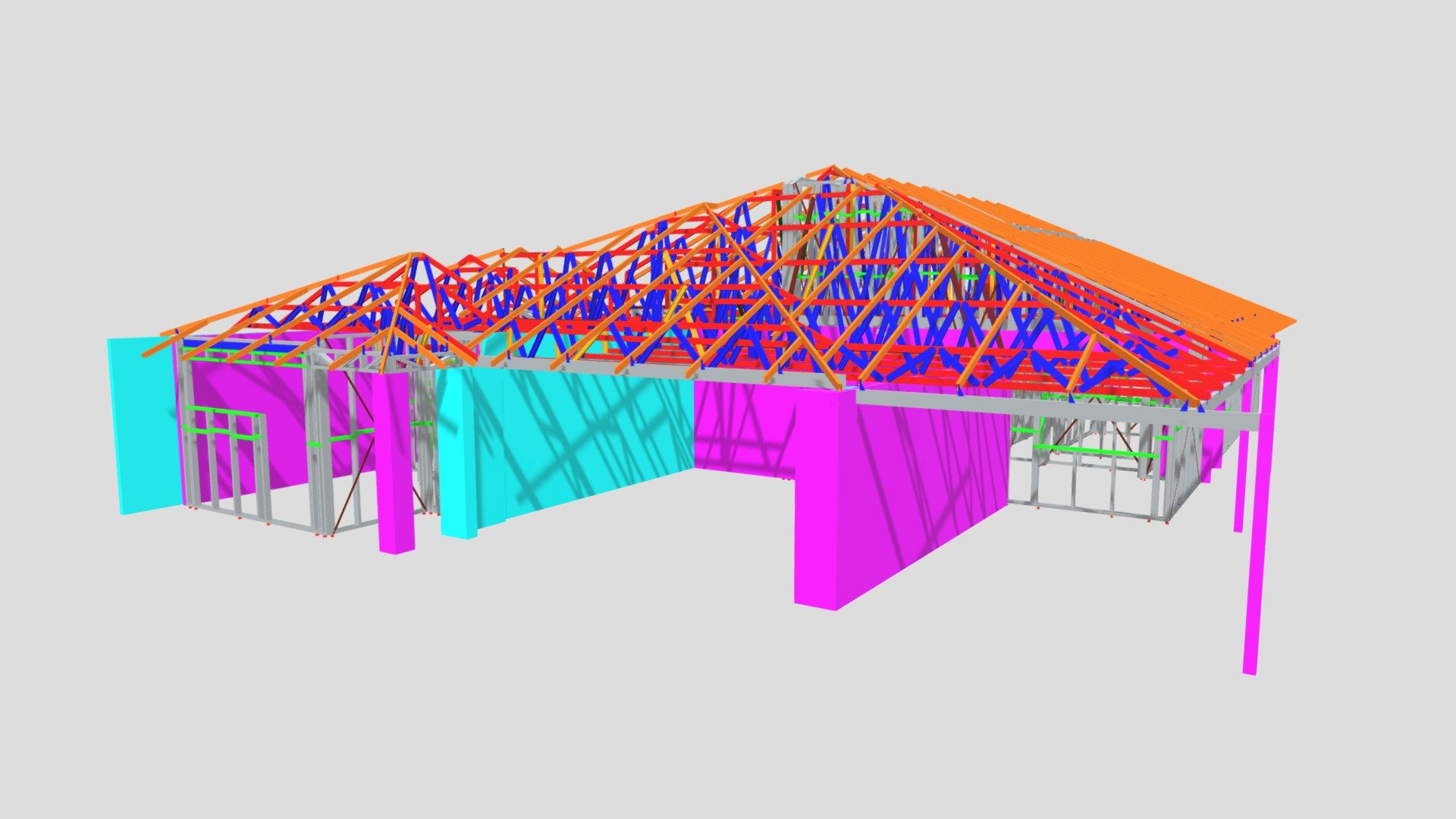
Task: Click the green noggin in left window frame
Action: coord(220,410)
